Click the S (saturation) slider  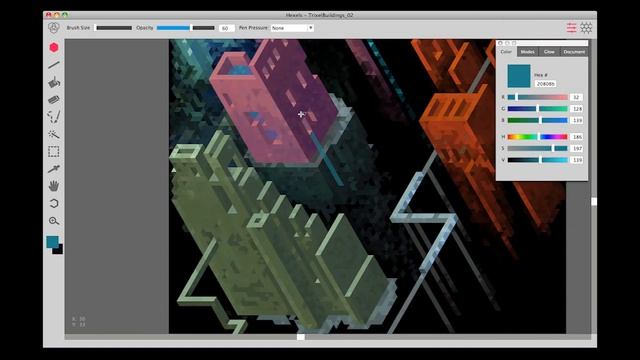tap(538, 148)
